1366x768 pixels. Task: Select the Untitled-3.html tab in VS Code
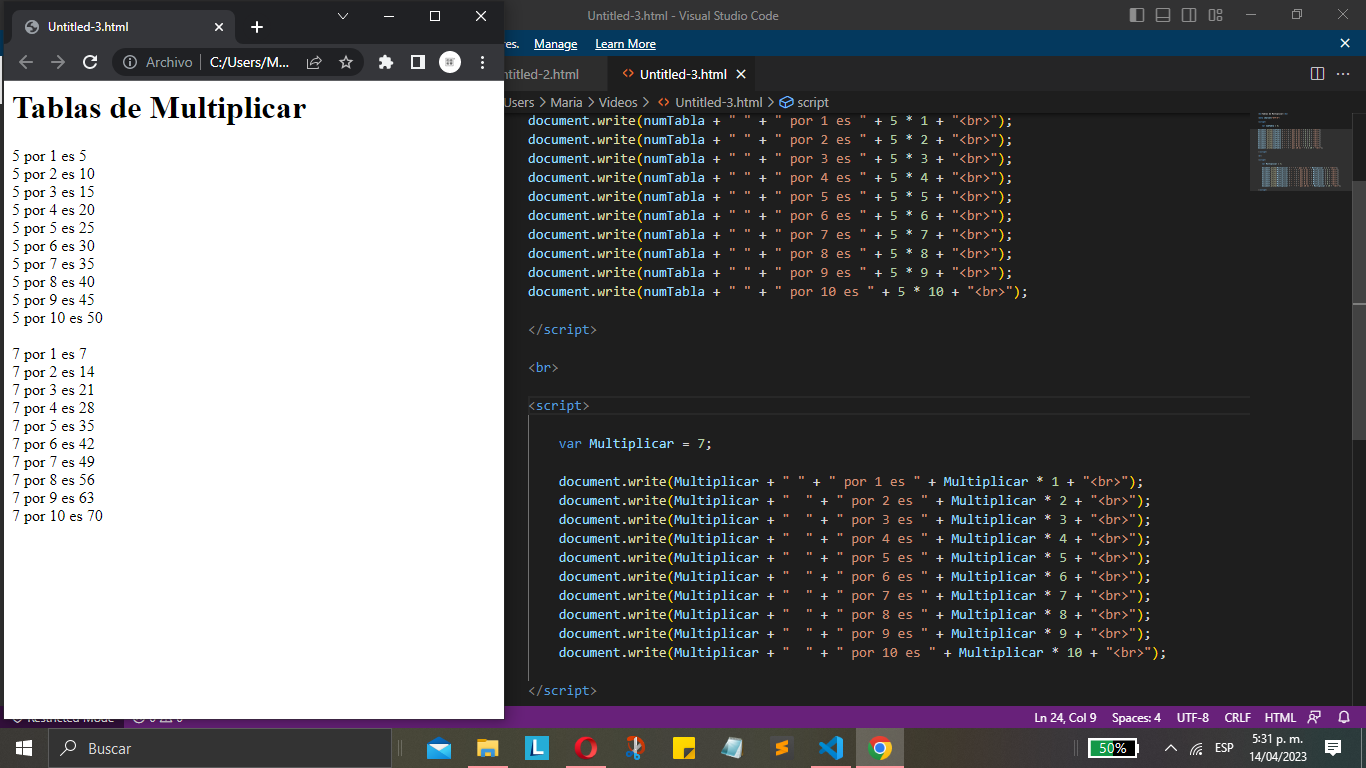tap(683, 74)
